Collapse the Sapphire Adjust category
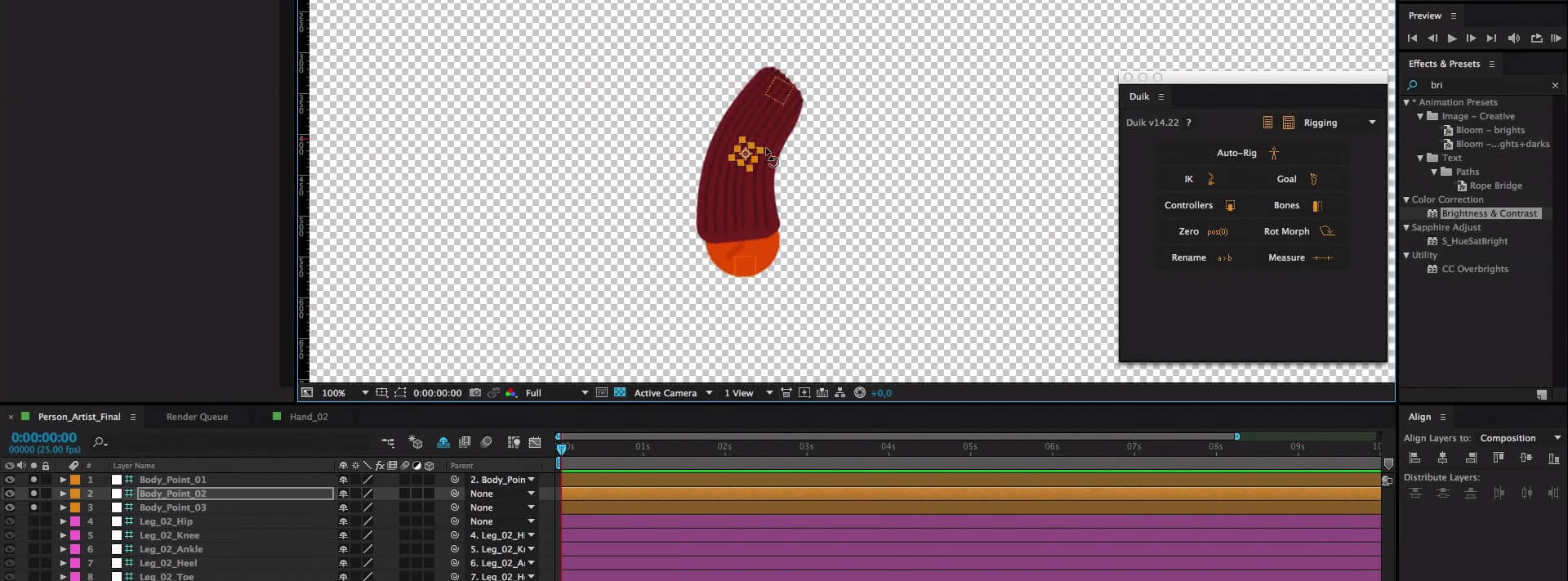1568x581 pixels. click(1406, 227)
